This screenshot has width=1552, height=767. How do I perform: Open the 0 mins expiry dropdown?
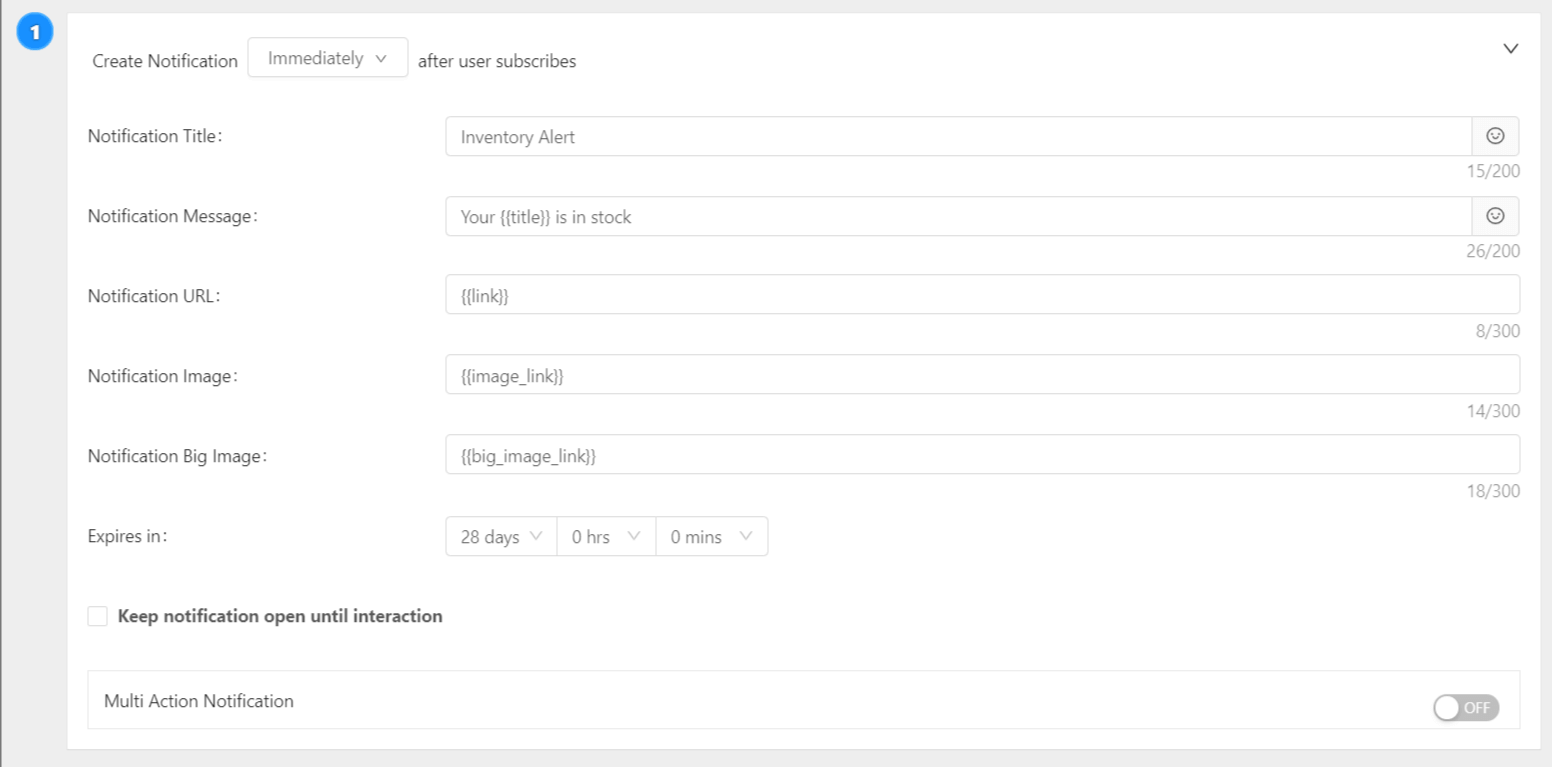[711, 536]
